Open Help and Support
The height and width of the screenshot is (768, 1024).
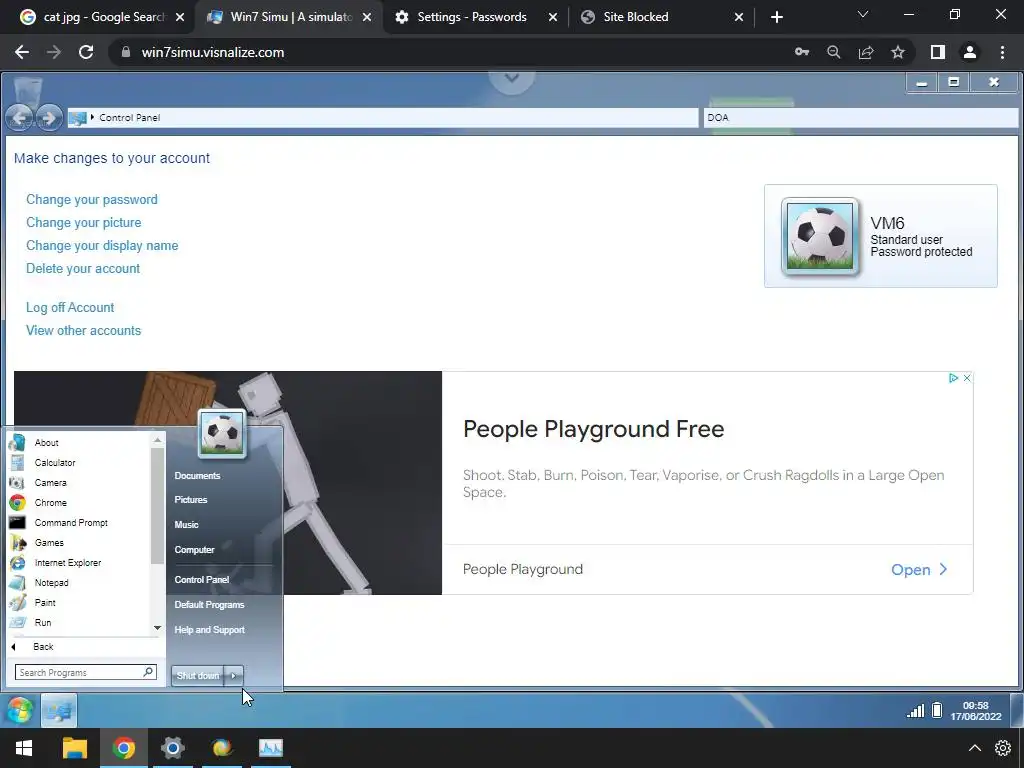(209, 630)
